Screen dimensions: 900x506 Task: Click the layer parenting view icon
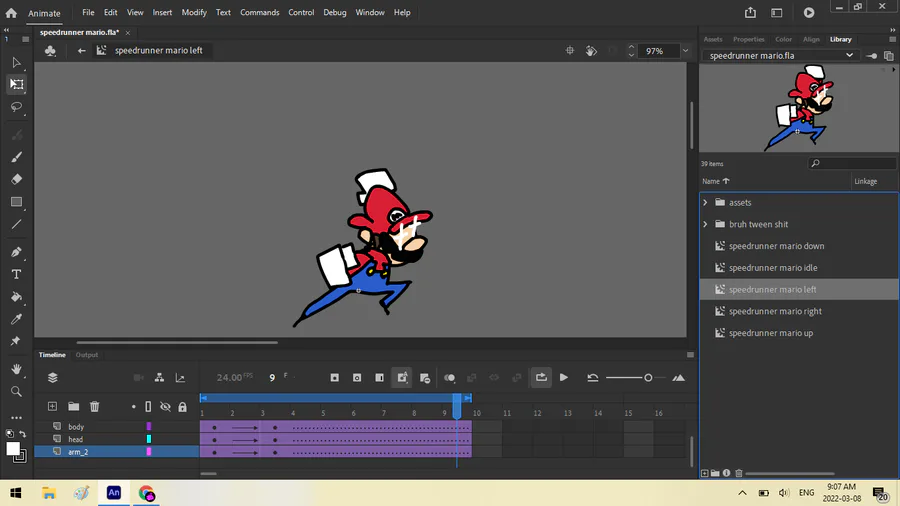(159, 377)
